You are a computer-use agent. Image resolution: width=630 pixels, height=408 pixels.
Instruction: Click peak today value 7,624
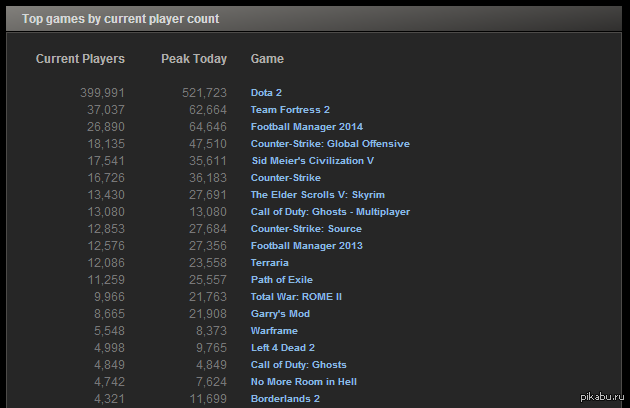pos(211,381)
